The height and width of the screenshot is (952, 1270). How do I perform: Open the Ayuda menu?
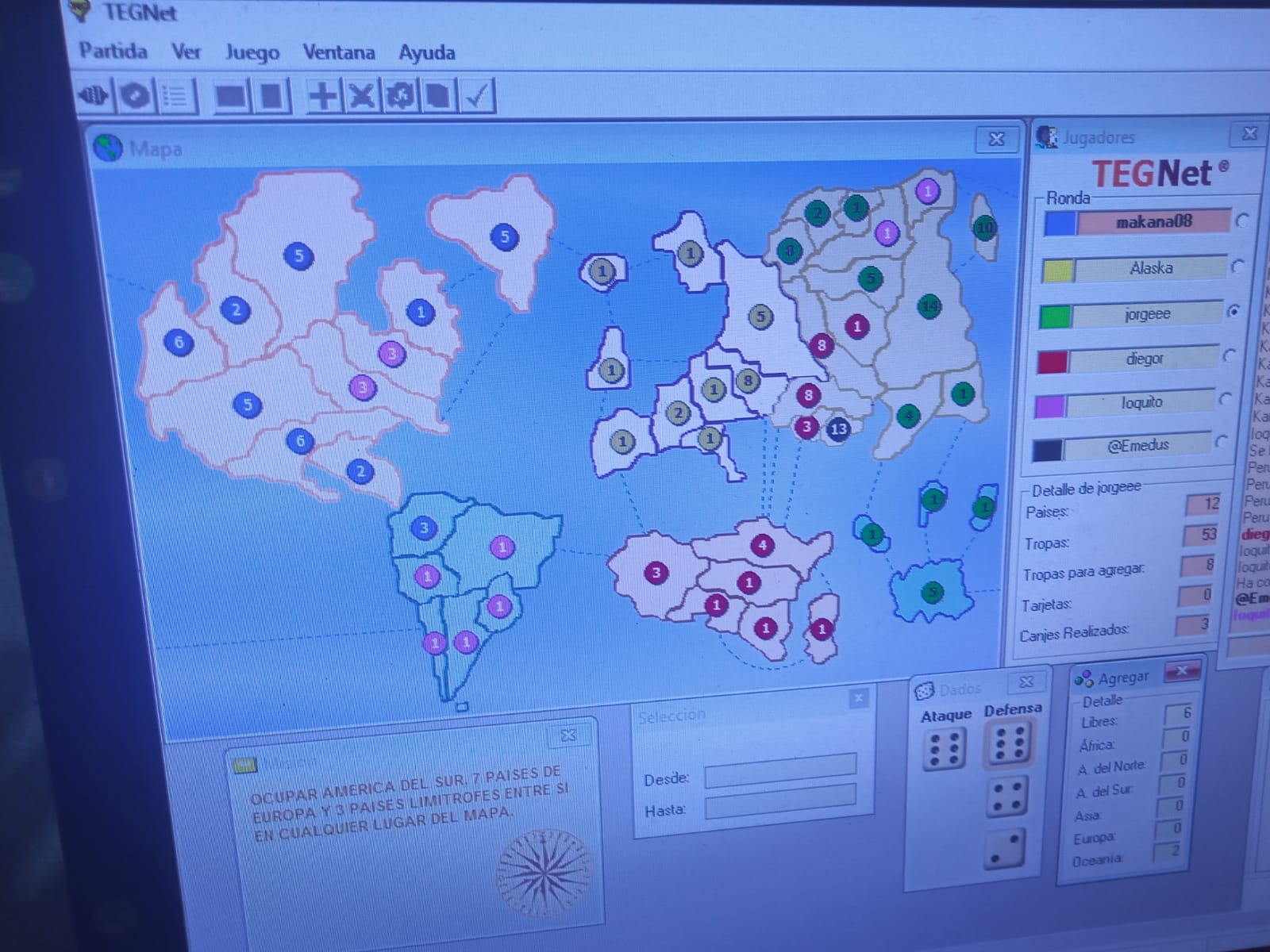[426, 53]
